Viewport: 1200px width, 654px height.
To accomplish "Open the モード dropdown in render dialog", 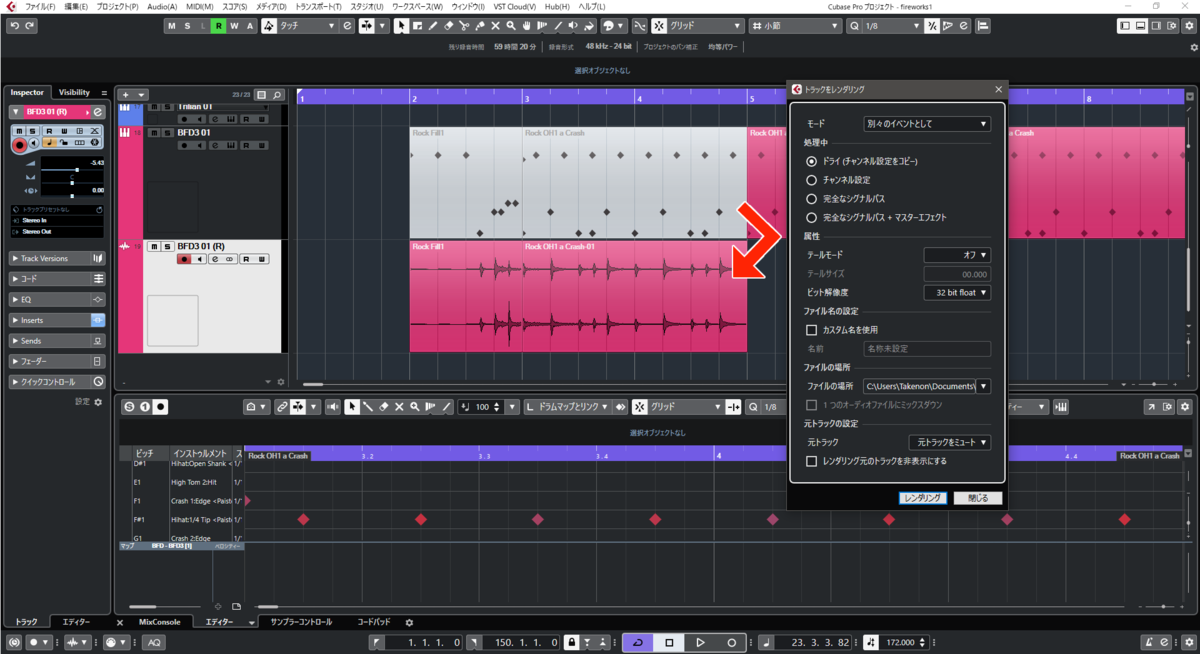I will tap(927, 124).
